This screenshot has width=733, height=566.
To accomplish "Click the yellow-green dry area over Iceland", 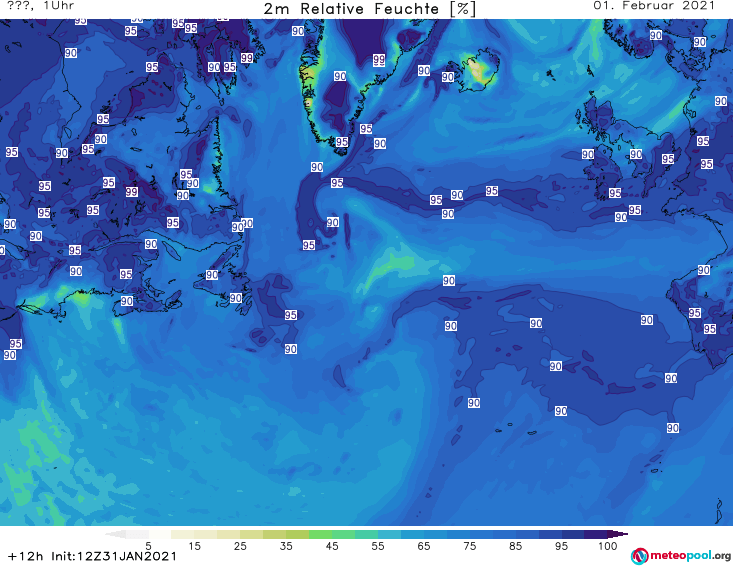I will (x=478, y=72).
